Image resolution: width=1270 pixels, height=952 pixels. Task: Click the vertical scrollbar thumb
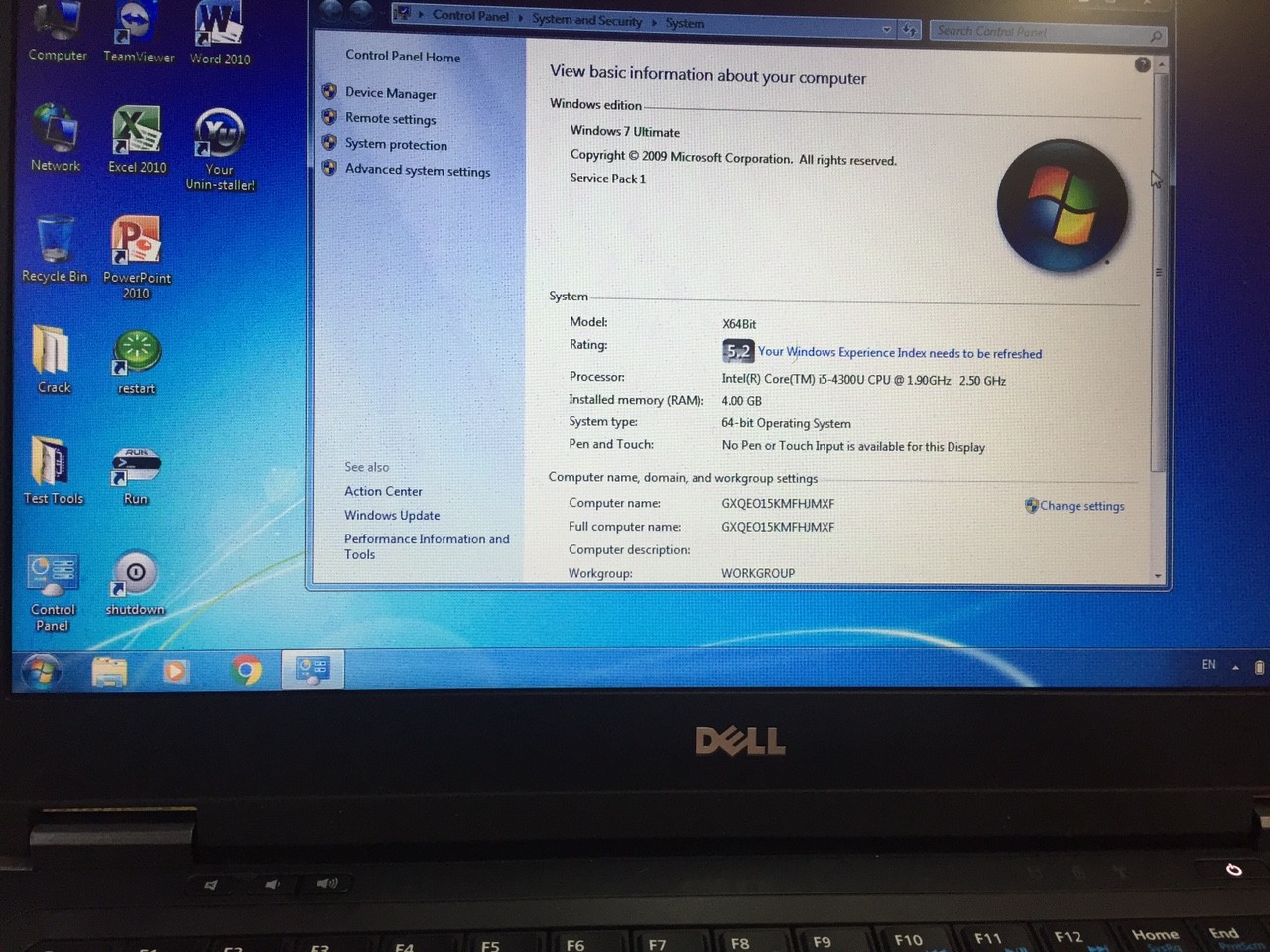point(1159,273)
